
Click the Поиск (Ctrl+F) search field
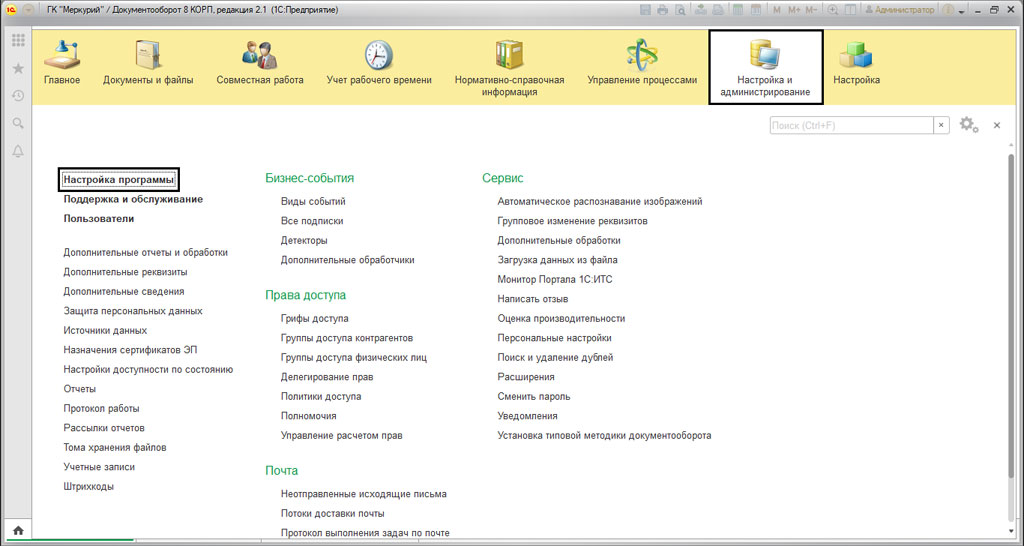[x=851, y=125]
